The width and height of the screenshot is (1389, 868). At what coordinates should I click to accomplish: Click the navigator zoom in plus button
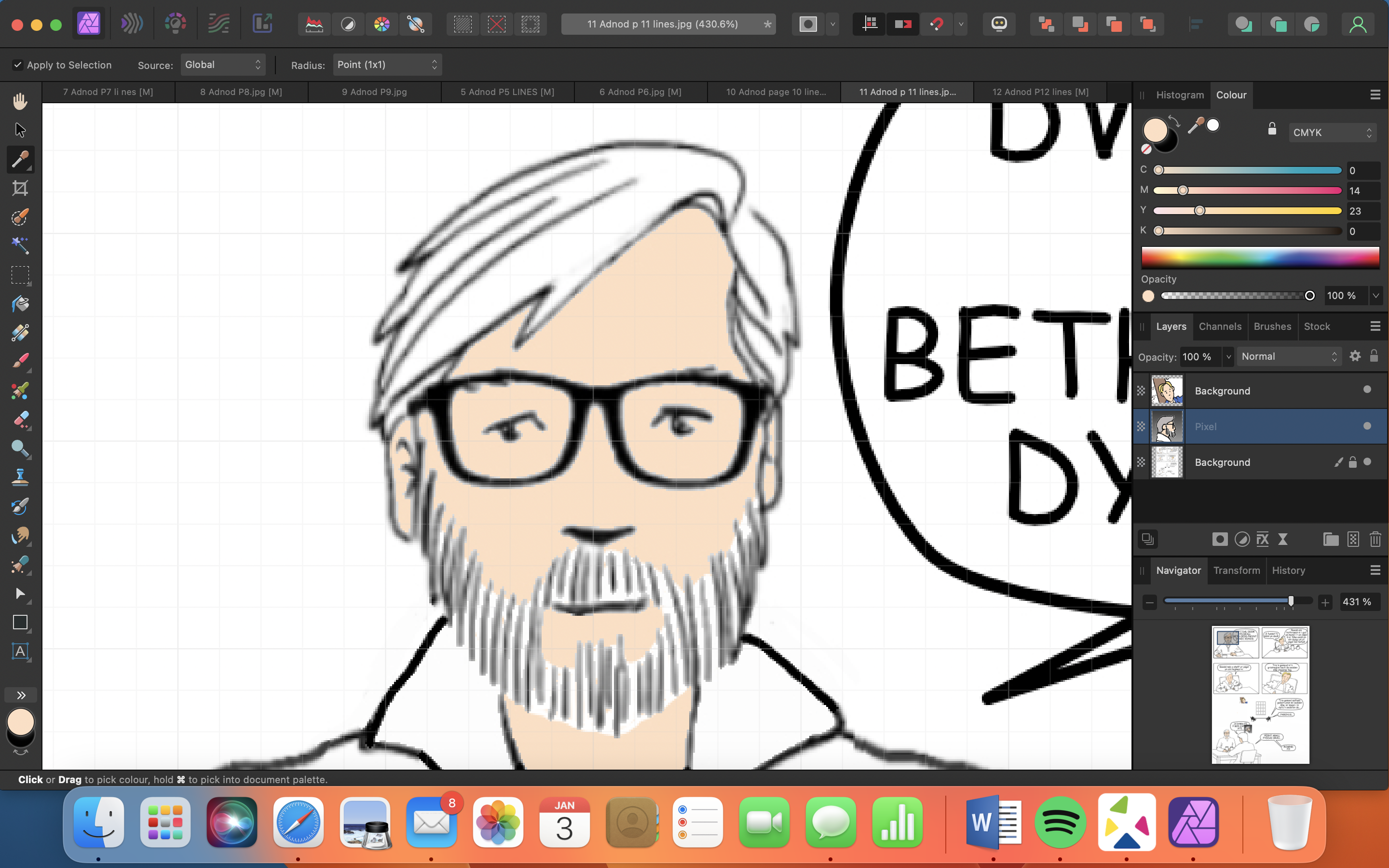tap(1325, 602)
